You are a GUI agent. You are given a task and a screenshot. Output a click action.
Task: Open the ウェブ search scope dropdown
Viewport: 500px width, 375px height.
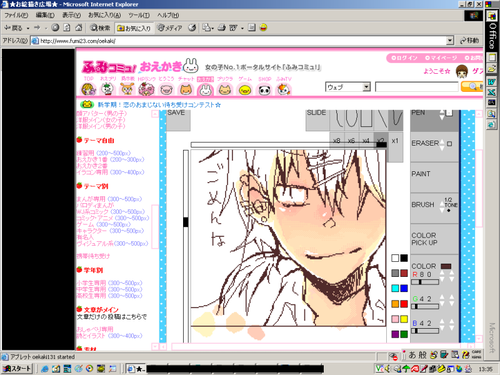[367, 87]
